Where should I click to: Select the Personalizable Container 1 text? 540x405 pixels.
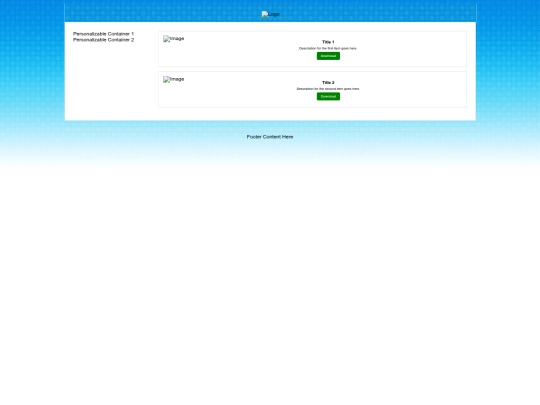pos(103,34)
